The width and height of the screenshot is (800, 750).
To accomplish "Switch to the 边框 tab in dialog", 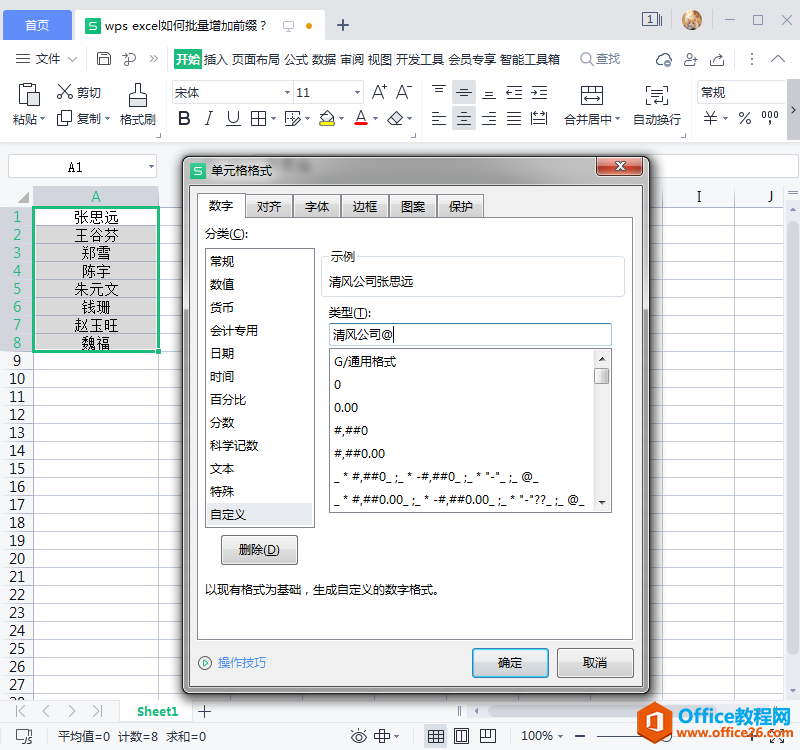I will click(x=365, y=206).
